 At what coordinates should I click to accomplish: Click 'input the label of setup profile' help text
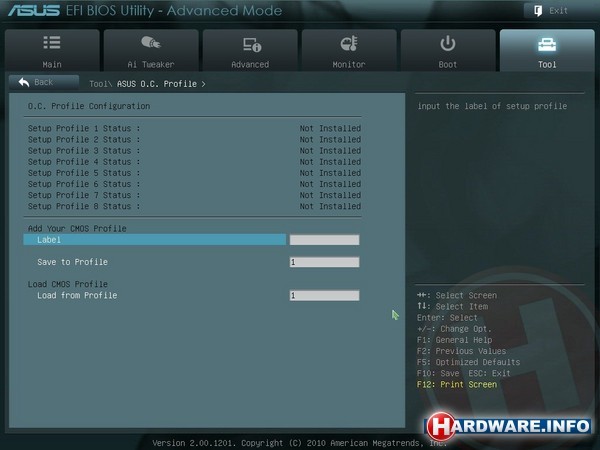(x=492, y=106)
